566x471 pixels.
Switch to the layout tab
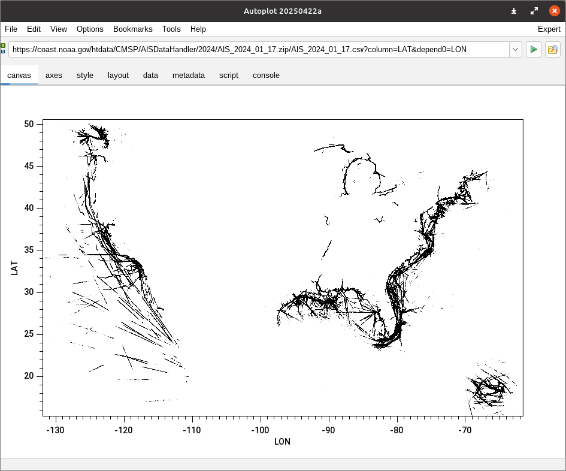coord(118,75)
